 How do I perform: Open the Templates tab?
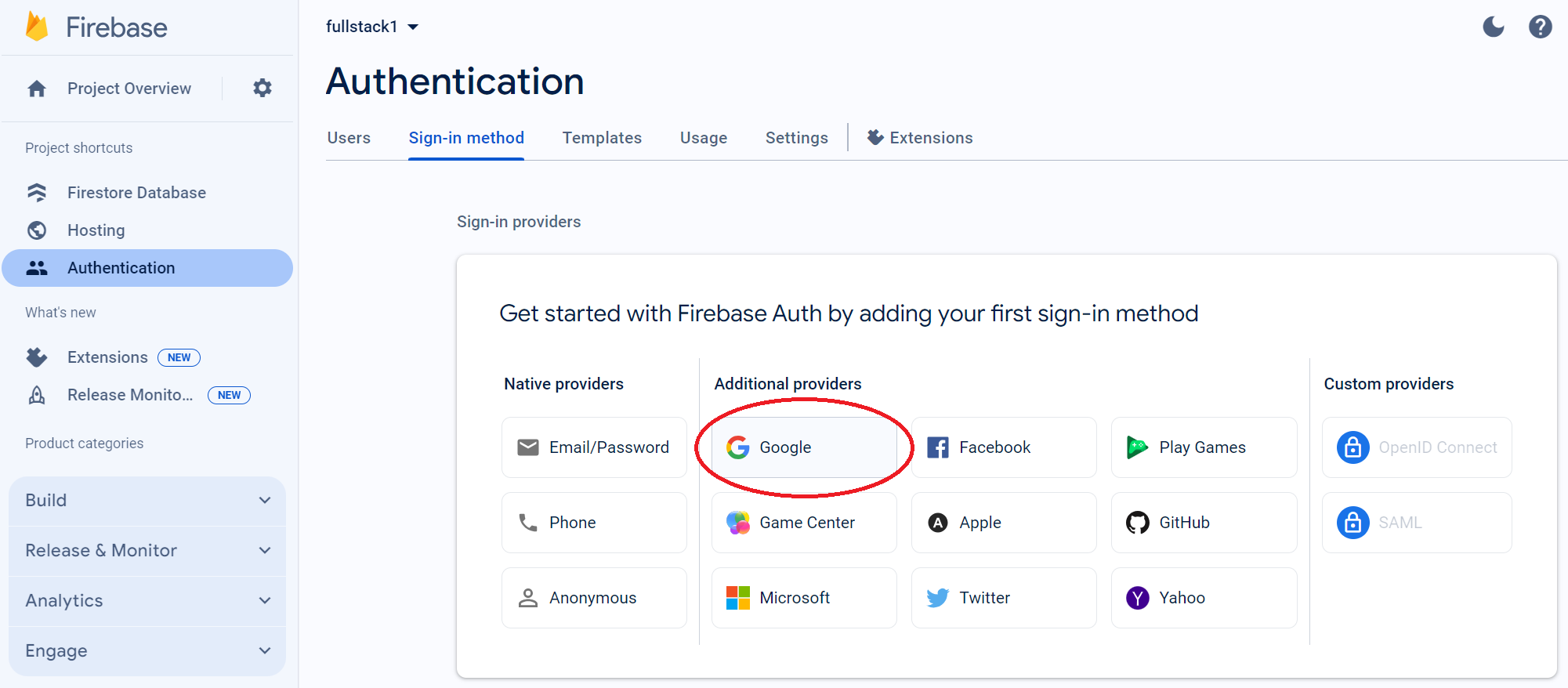pos(602,137)
